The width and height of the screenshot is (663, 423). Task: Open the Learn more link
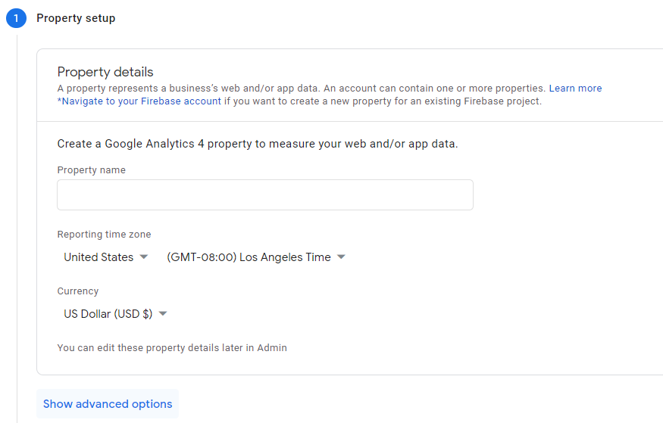point(575,88)
